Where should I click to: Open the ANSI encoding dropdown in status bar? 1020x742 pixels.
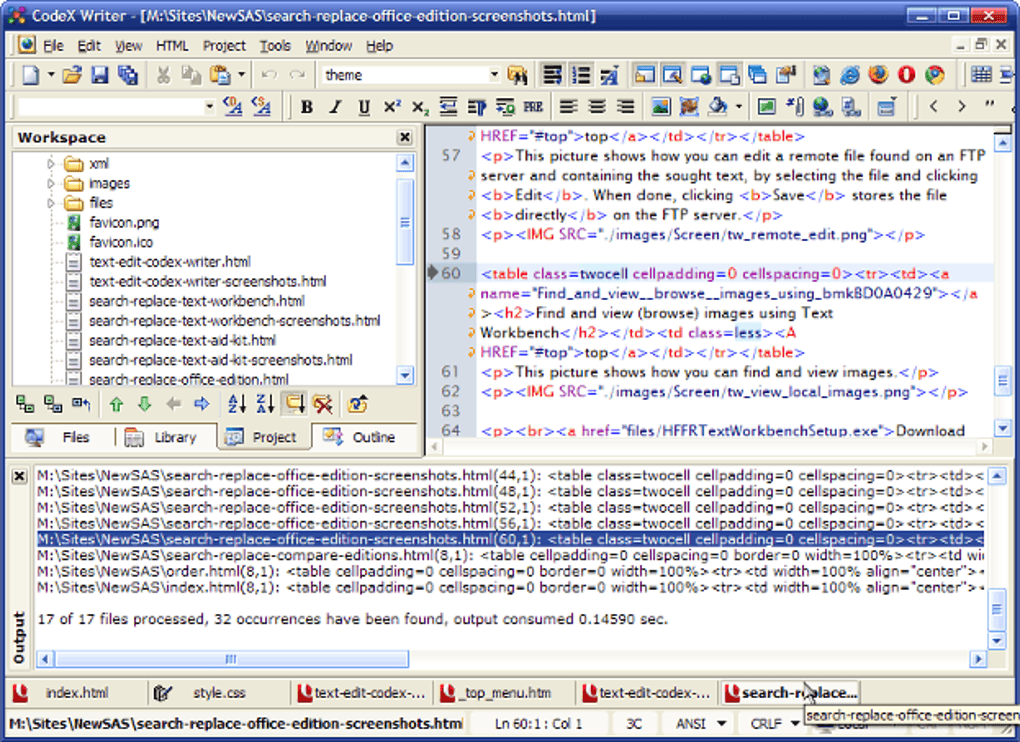721,723
